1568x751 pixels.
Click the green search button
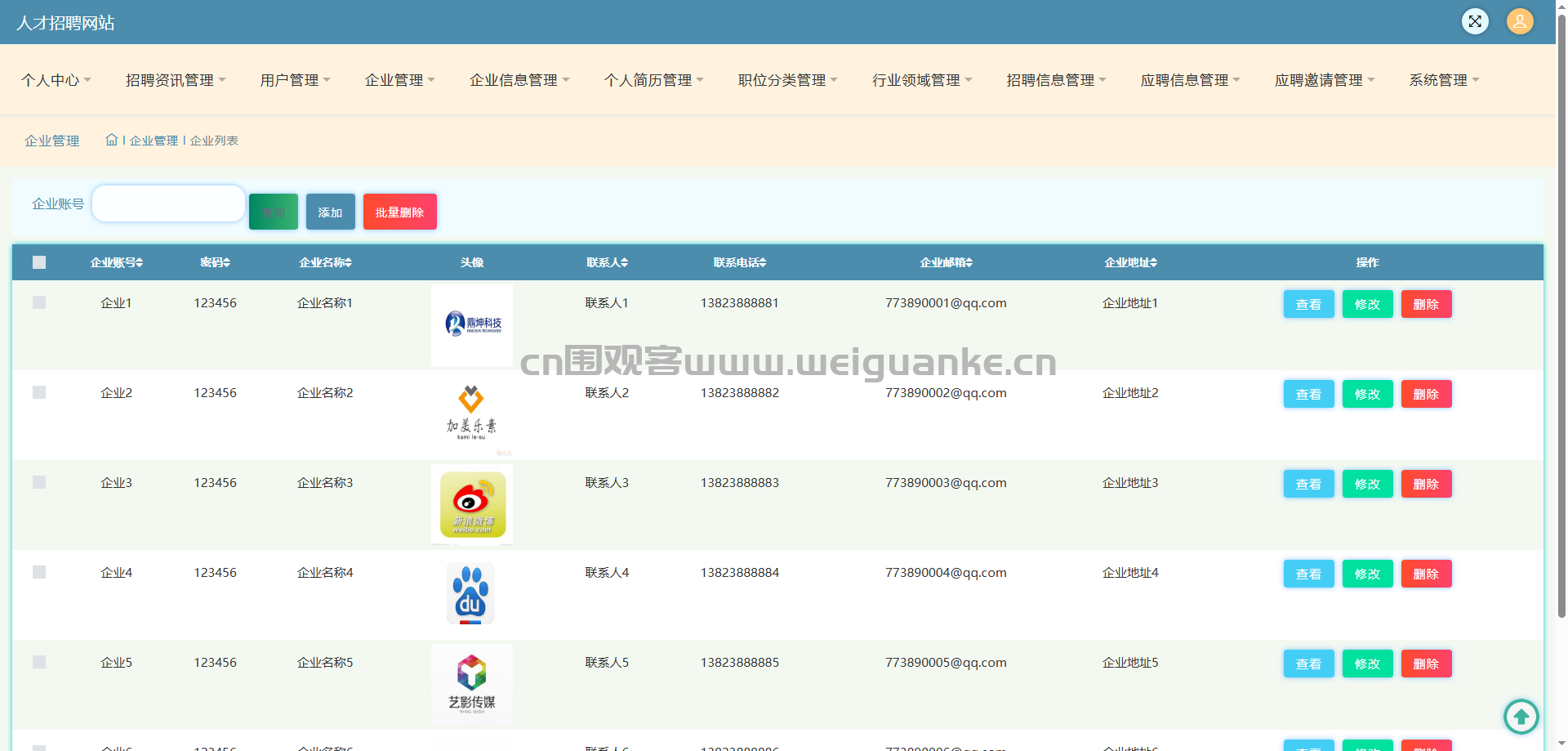274,212
